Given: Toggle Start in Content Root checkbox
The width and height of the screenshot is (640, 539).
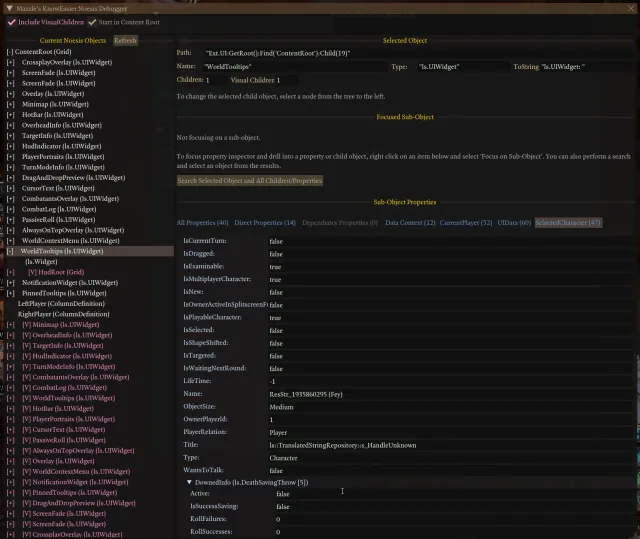Looking at the screenshot, I should [x=92, y=22].
